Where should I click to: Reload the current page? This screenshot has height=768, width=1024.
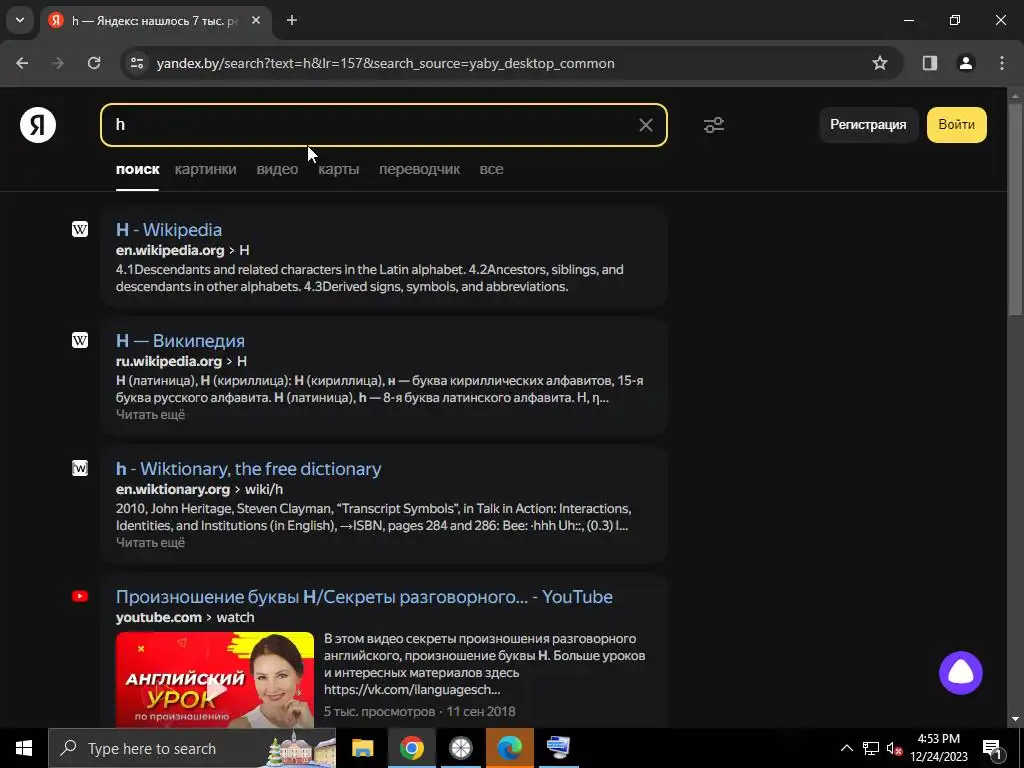click(x=94, y=63)
